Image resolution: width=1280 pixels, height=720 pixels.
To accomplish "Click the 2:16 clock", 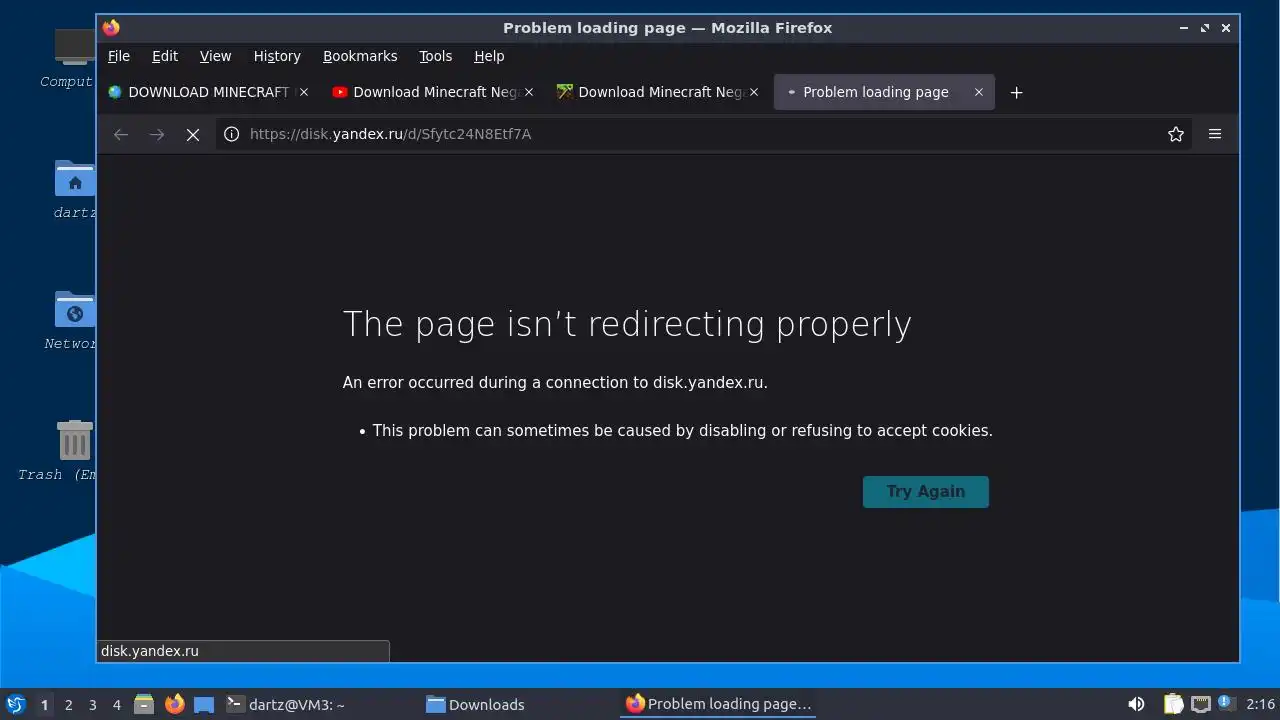I will pos(1260,704).
